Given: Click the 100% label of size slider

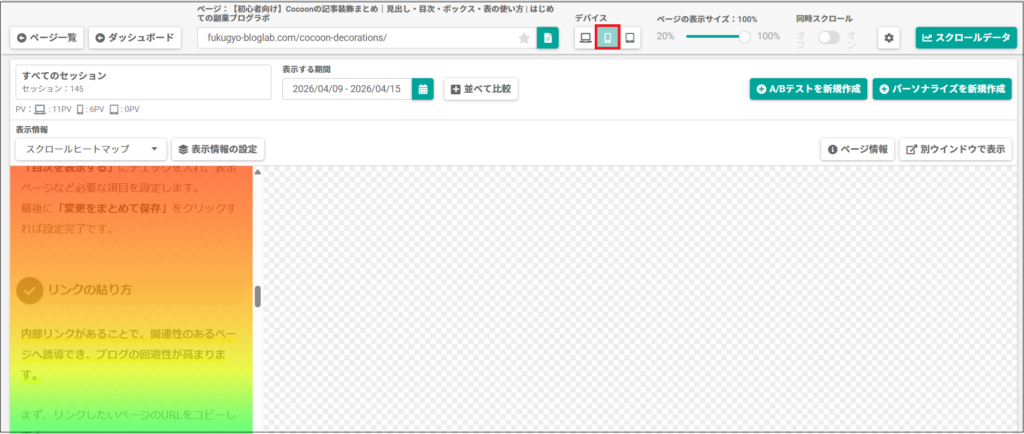Looking at the screenshot, I should 768,37.
